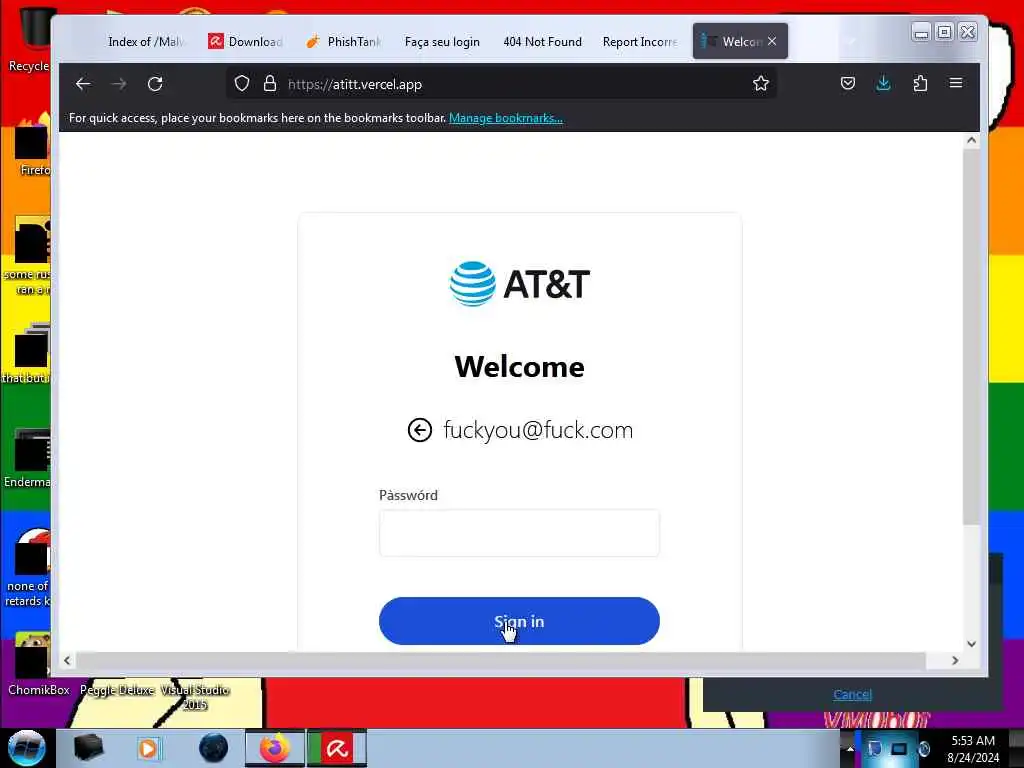Open the Windows Start orb
Screen dimensions: 1024x768
[x=26, y=748]
